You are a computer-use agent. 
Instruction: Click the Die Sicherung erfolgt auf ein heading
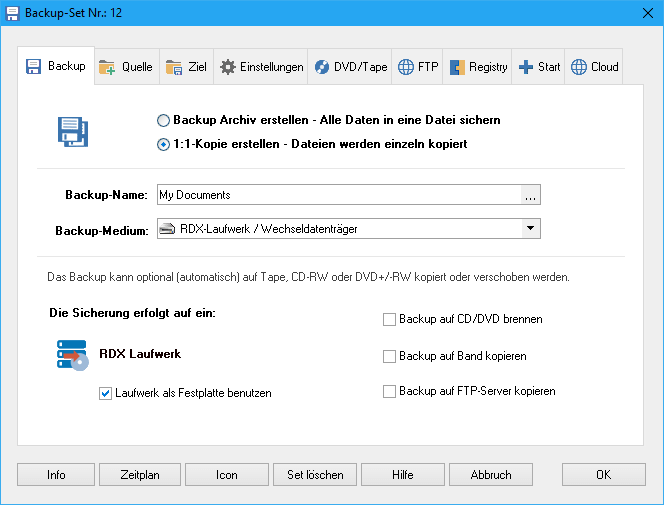pos(132,313)
